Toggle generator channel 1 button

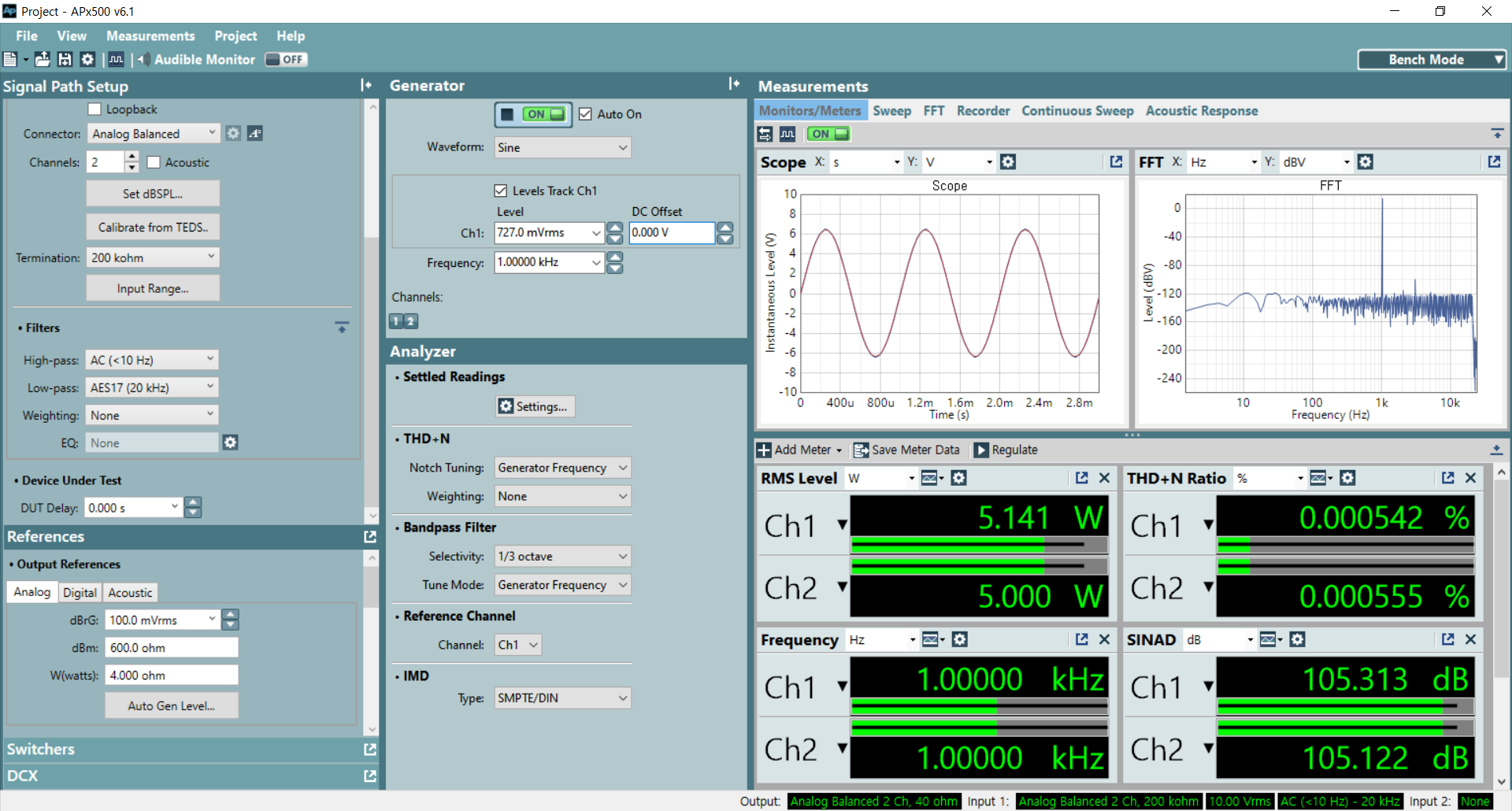click(396, 320)
